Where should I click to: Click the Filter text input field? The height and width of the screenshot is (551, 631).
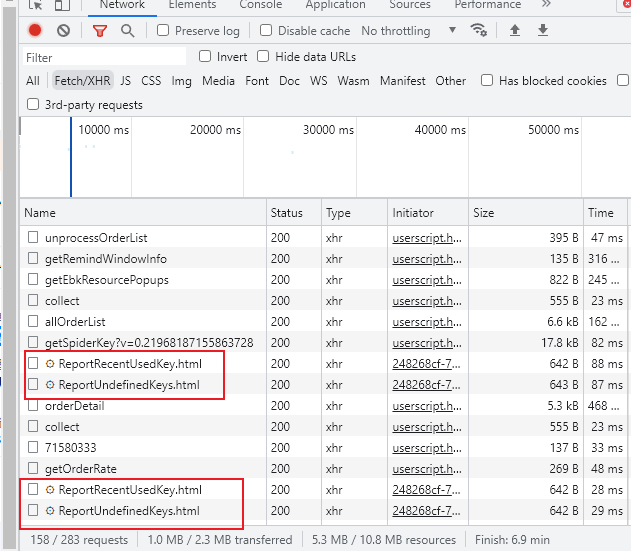point(104,57)
